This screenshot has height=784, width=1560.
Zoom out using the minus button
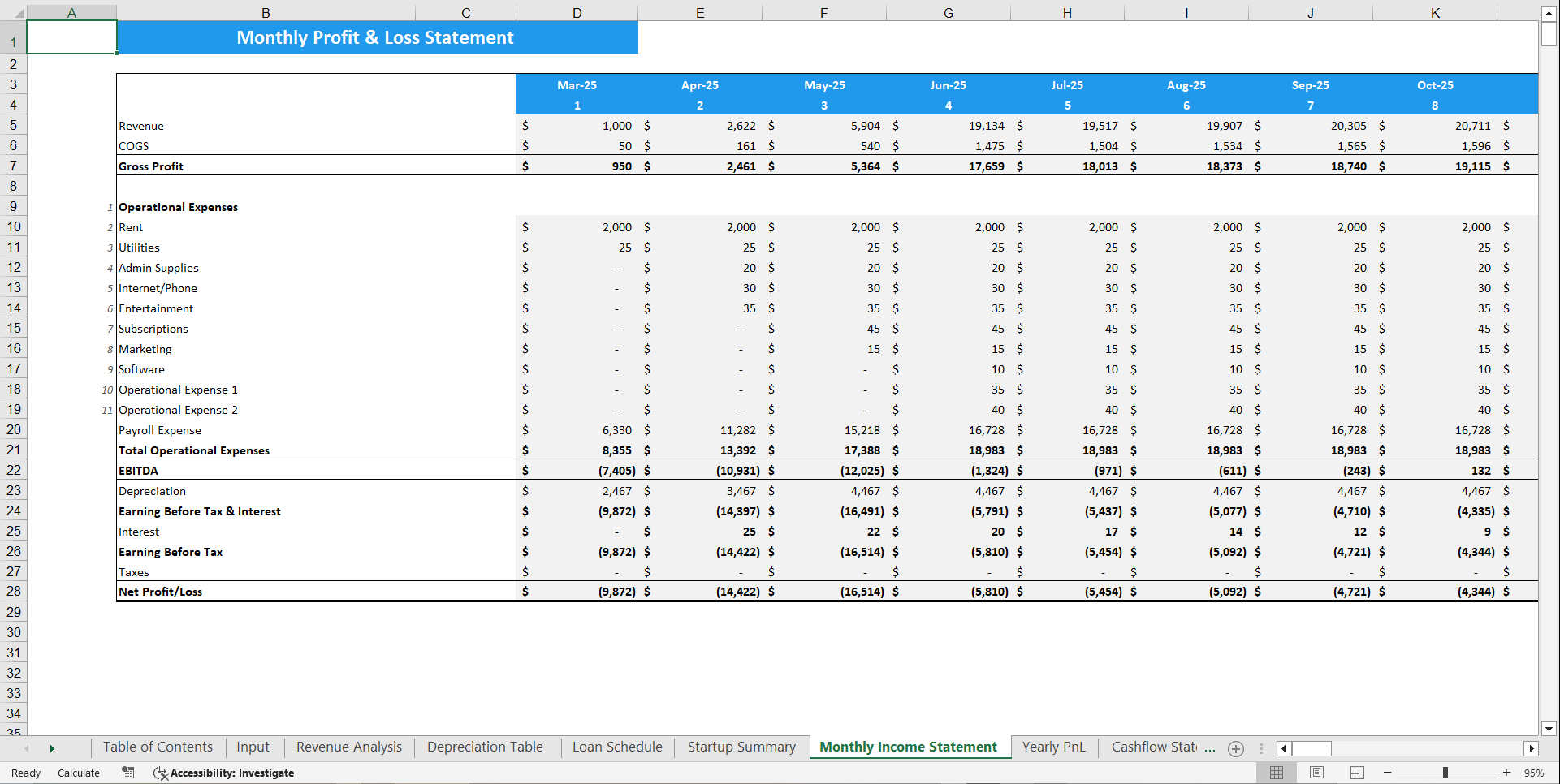(x=1385, y=773)
